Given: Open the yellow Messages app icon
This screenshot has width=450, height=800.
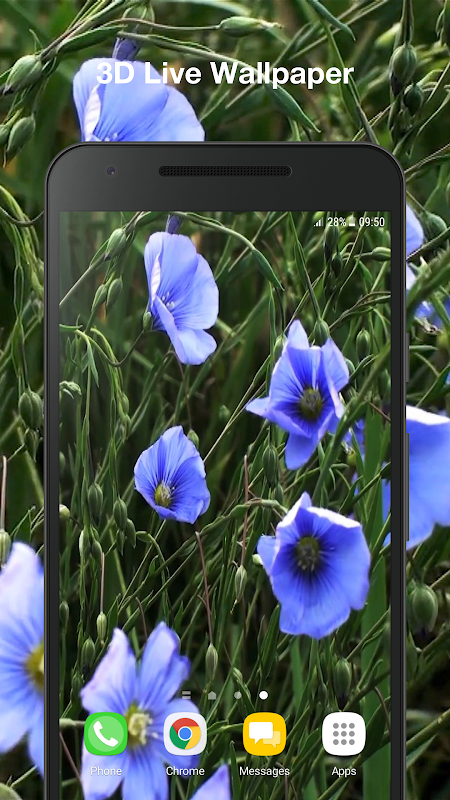Looking at the screenshot, I should click(264, 734).
